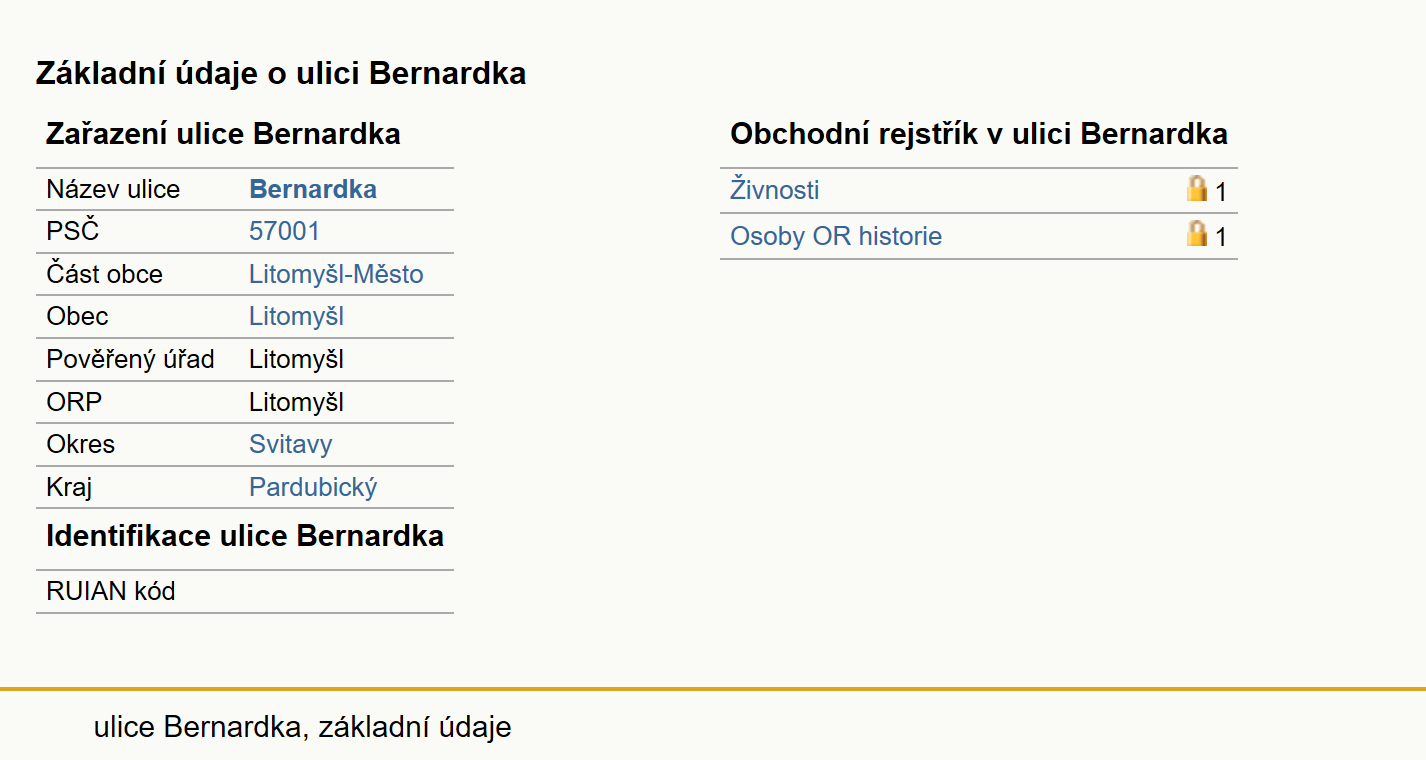1426x760 pixels.
Task: Follow the 57001 postal code link
Action: [x=285, y=231]
